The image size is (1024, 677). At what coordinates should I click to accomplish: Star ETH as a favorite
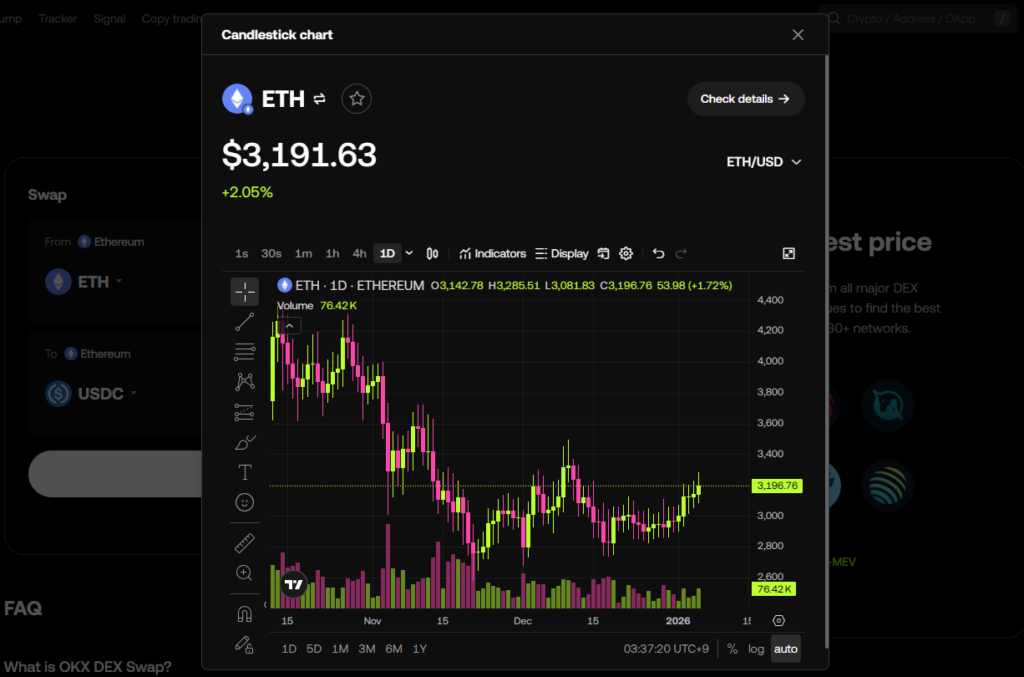357,99
